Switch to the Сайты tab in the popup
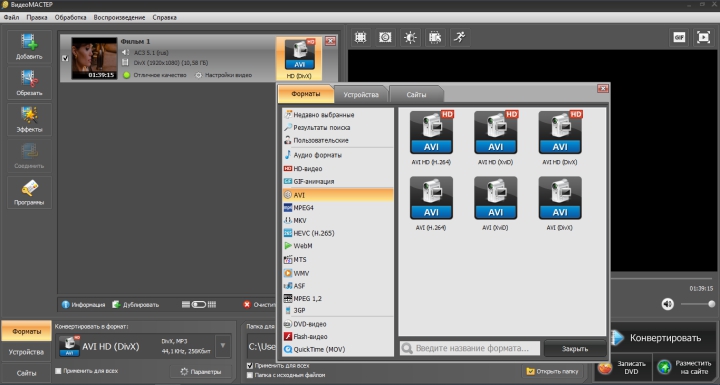Image resolution: width=720 pixels, height=385 pixels. click(x=416, y=95)
